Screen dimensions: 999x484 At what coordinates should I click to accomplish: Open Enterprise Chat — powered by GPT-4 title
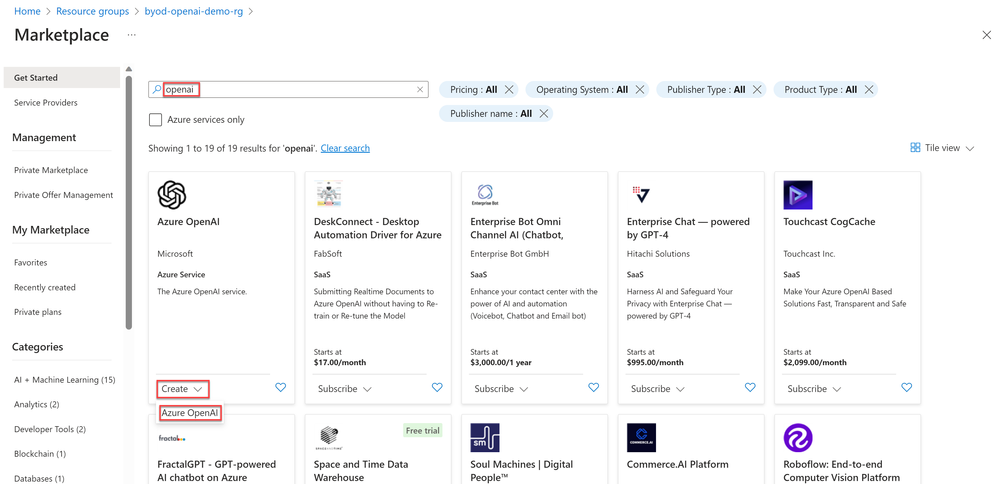tap(688, 228)
